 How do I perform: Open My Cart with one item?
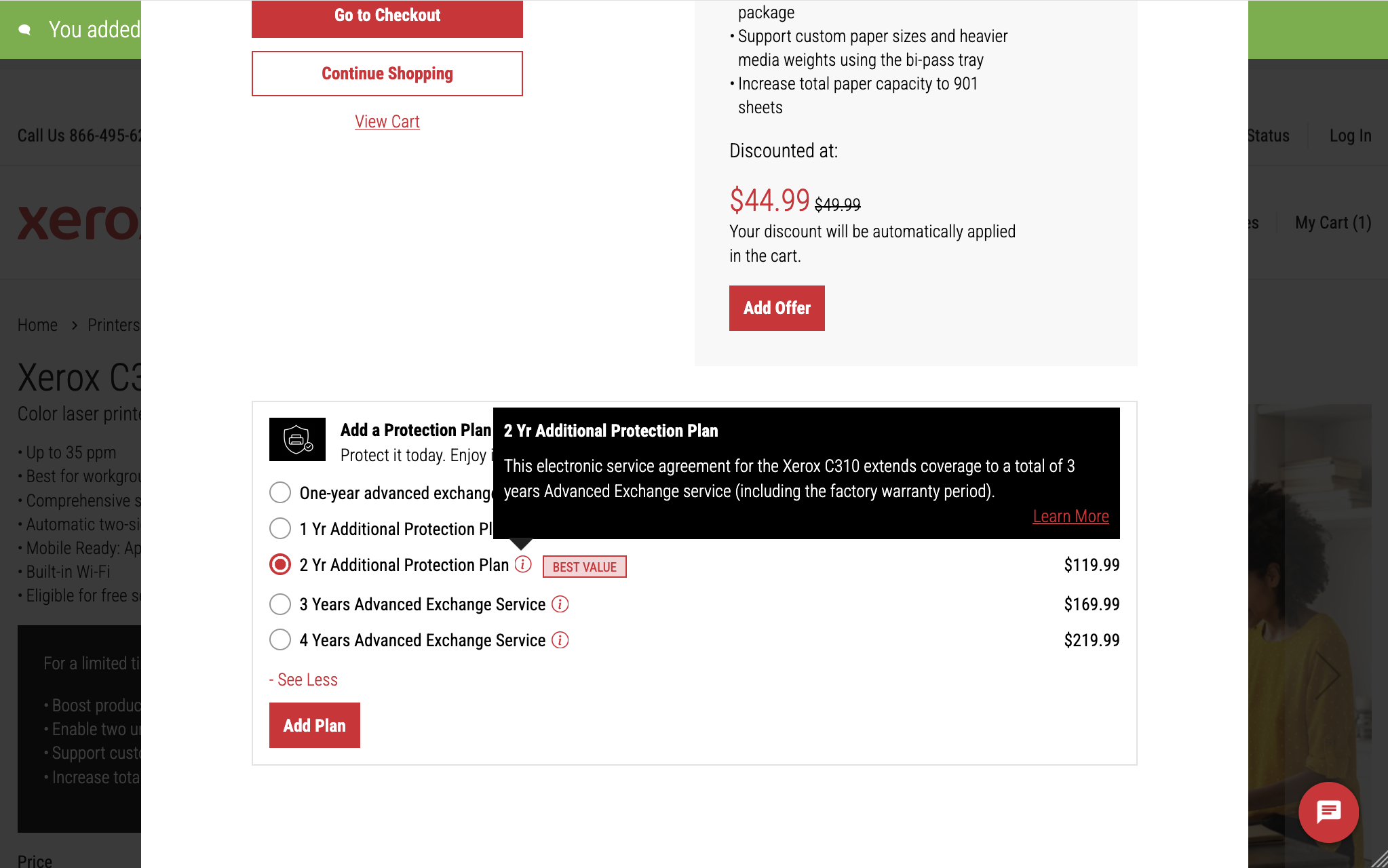tap(1332, 222)
